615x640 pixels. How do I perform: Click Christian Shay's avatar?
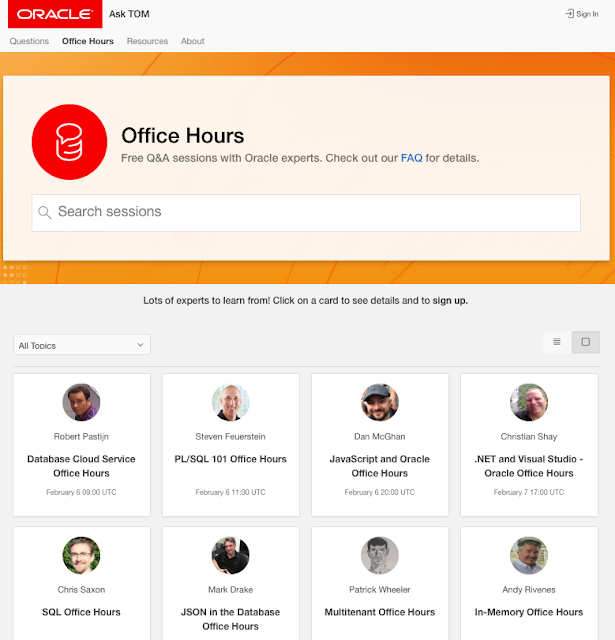click(529, 402)
